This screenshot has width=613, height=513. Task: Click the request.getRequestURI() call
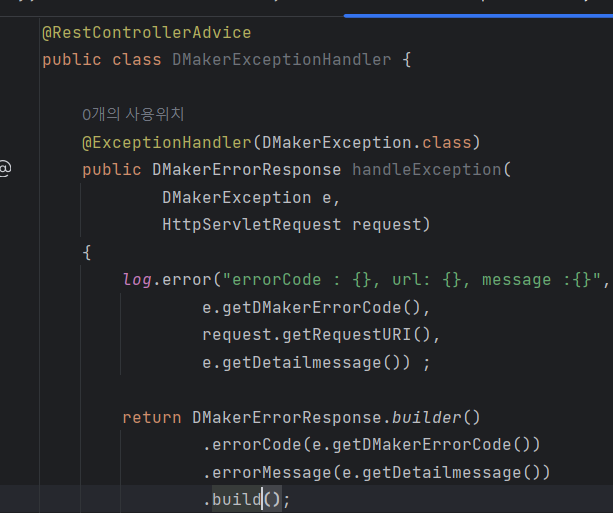tap(316, 335)
